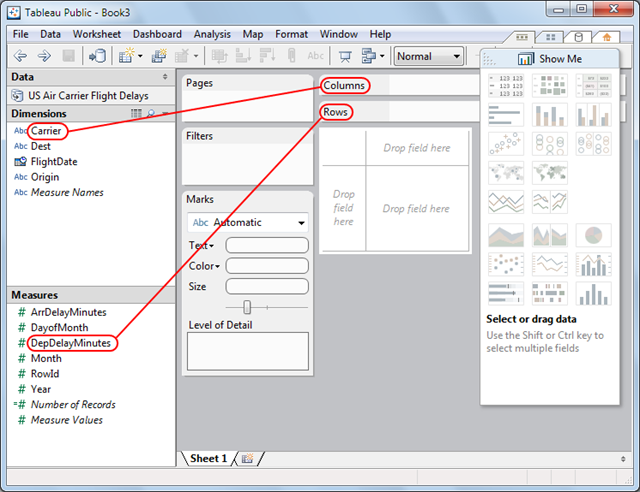
Task: Open the Worksheet menu
Action: pyautogui.click(x=97, y=34)
